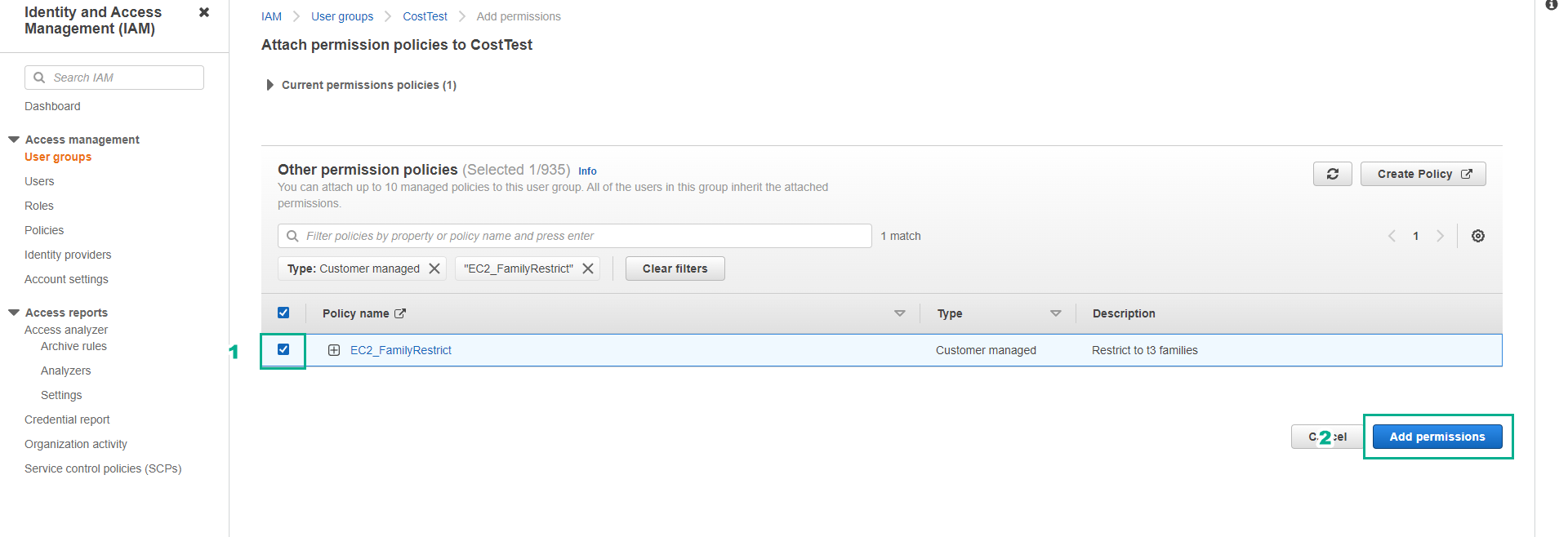Open Organization activity
This screenshot has width=1568, height=537.
click(76, 444)
